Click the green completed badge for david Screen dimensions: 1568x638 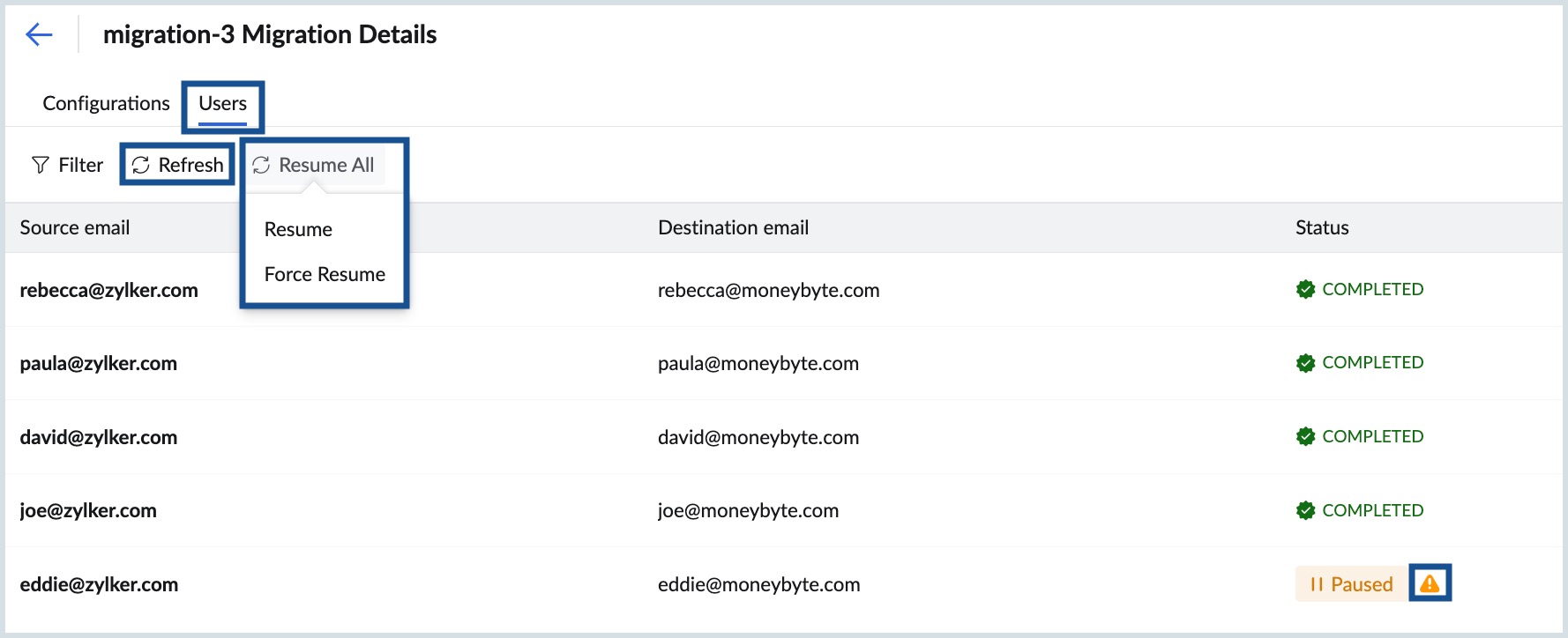pos(1305,436)
